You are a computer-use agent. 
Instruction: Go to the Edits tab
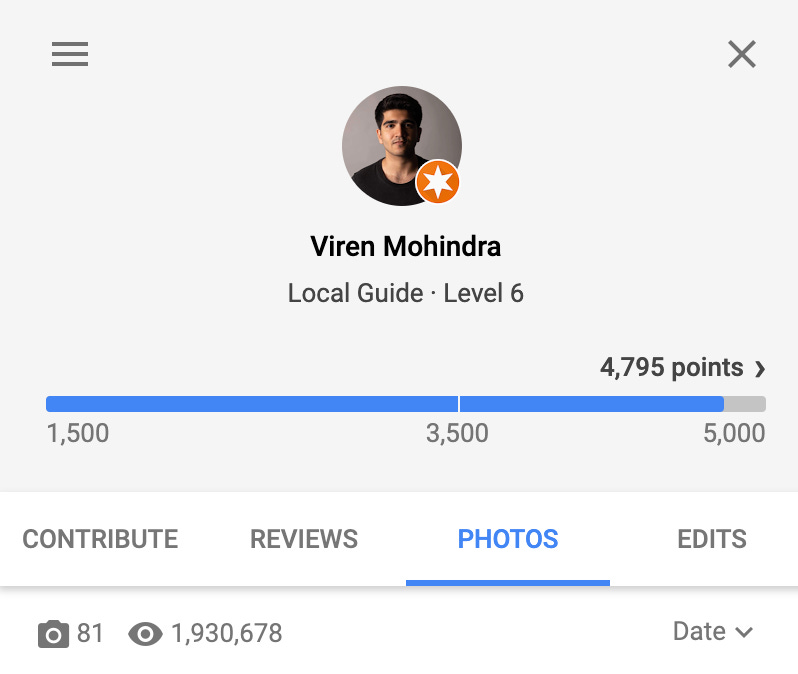712,540
